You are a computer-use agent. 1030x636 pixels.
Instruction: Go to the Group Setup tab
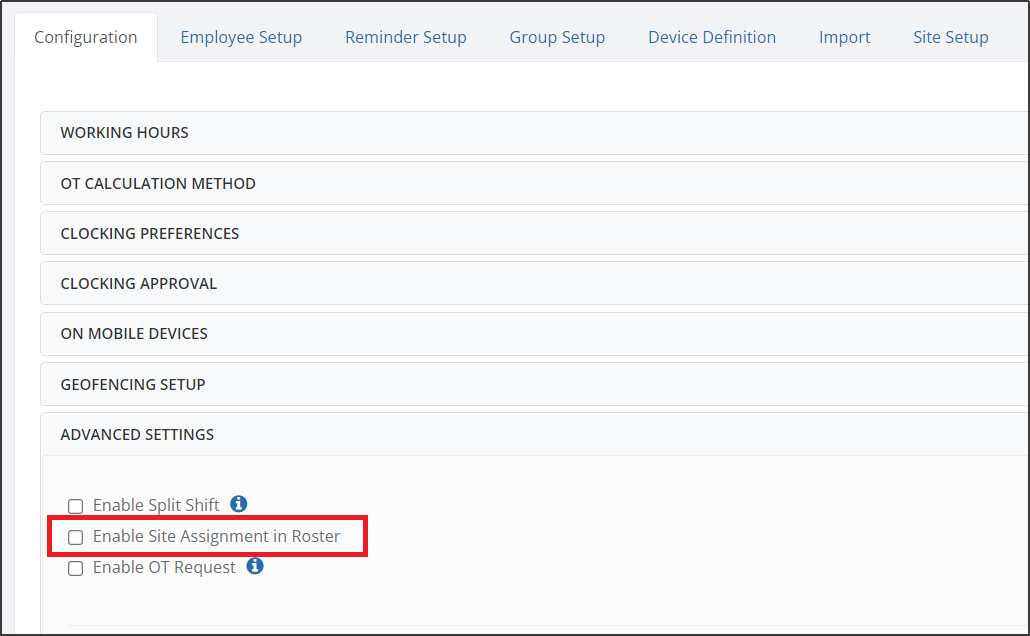coord(557,37)
